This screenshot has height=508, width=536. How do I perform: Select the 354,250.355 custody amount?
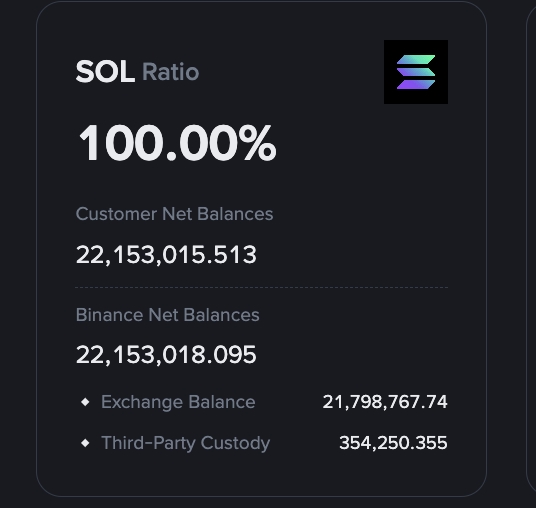[393, 443]
